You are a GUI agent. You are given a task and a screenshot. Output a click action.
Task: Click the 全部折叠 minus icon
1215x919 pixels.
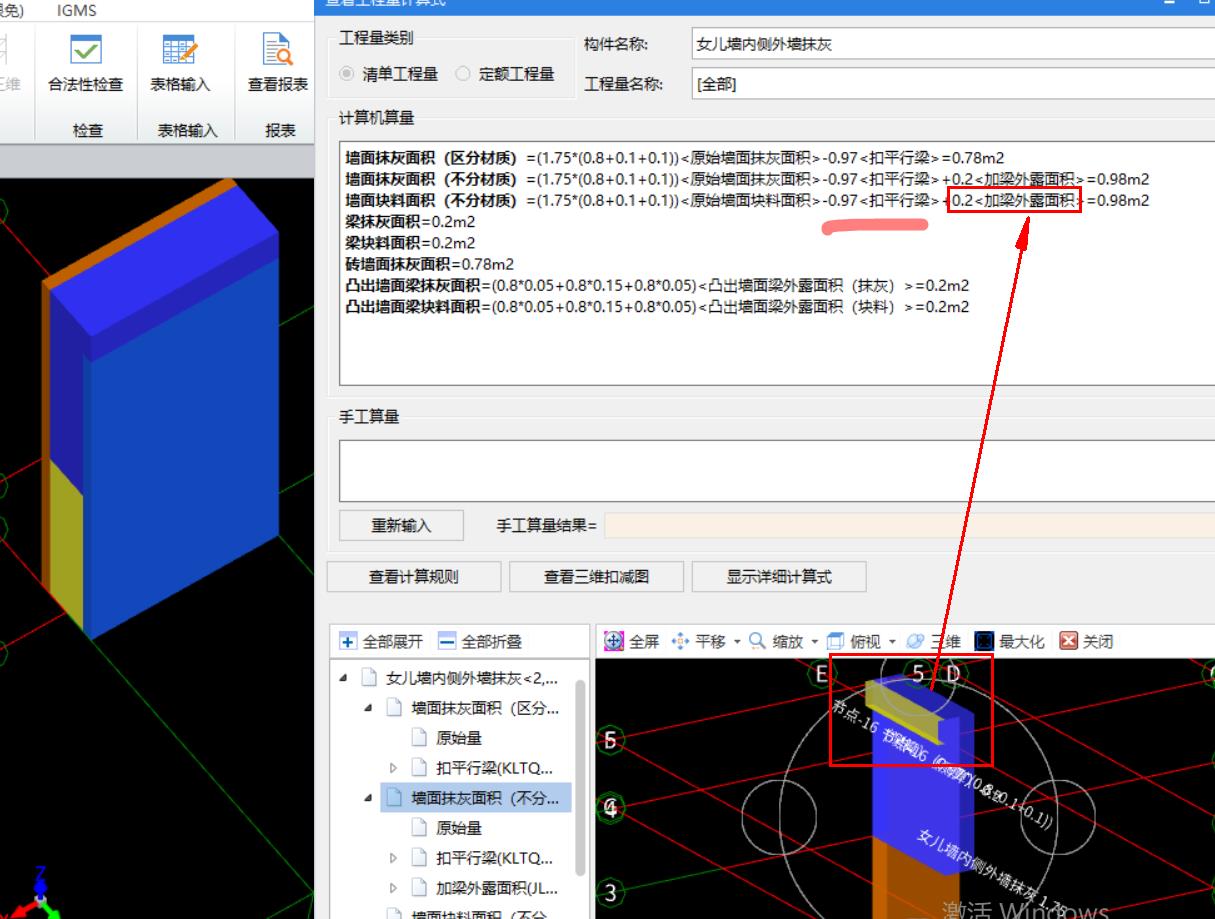pyautogui.click(x=447, y=641)
